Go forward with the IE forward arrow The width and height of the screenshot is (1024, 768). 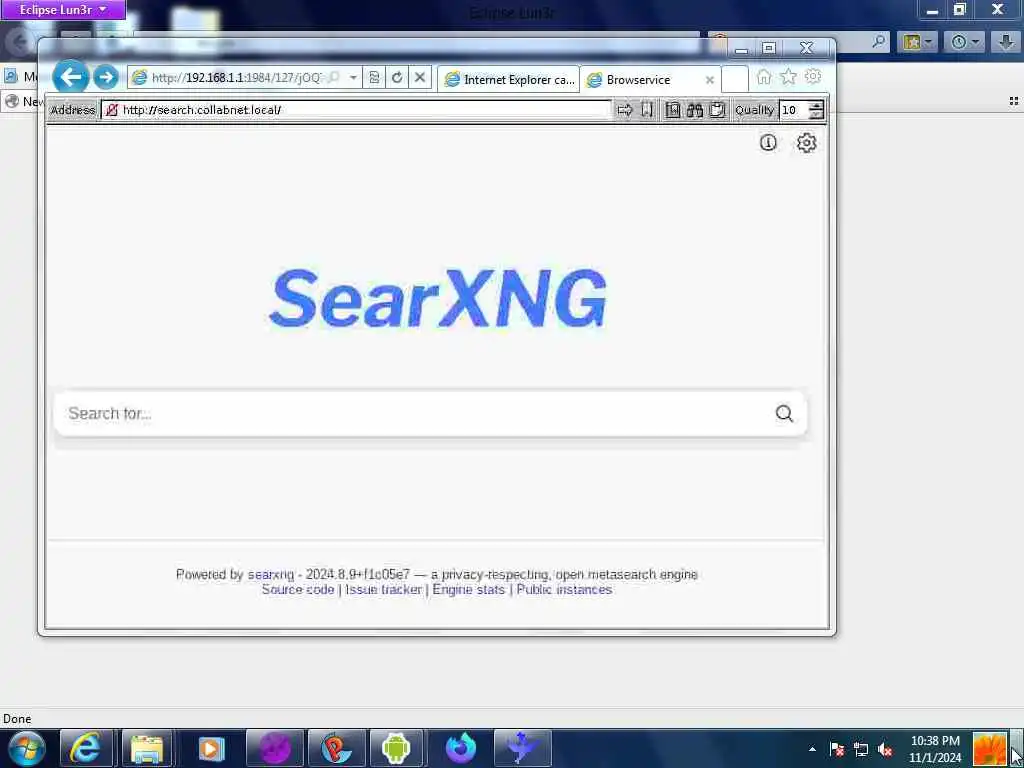click(x=106, y=78)
